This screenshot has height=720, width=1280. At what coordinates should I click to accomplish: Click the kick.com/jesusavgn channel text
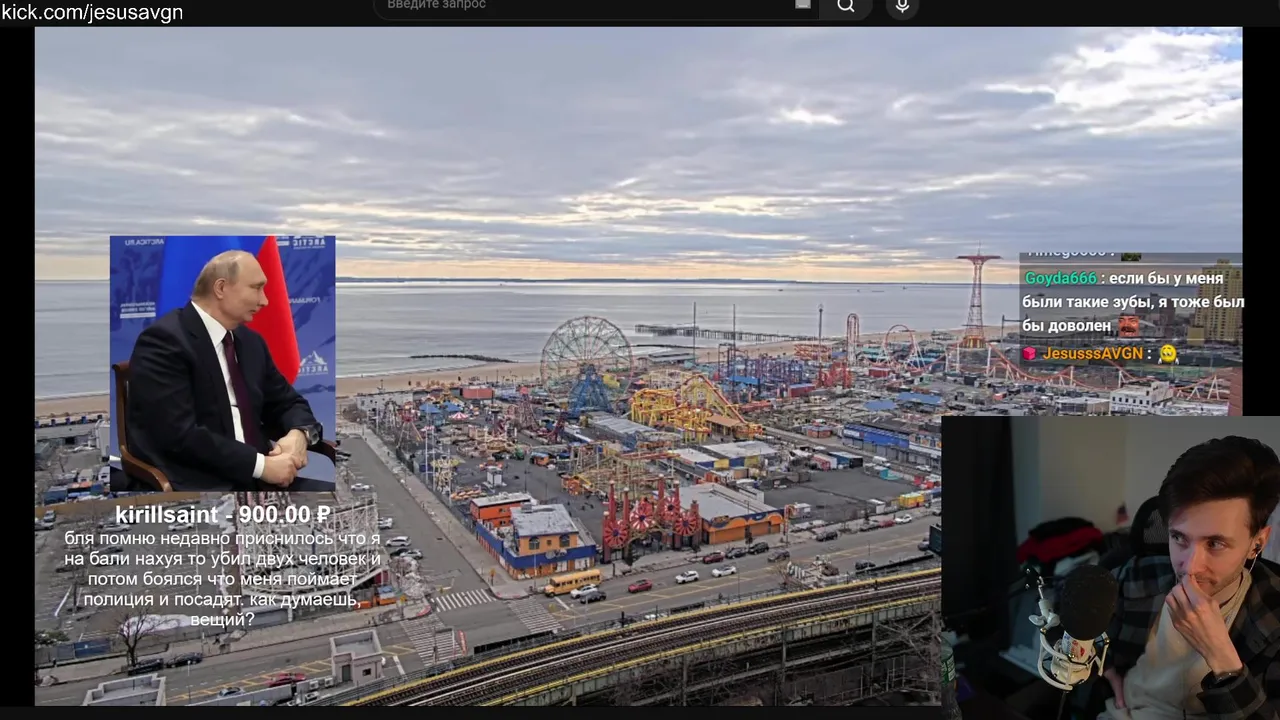[92, 12]
